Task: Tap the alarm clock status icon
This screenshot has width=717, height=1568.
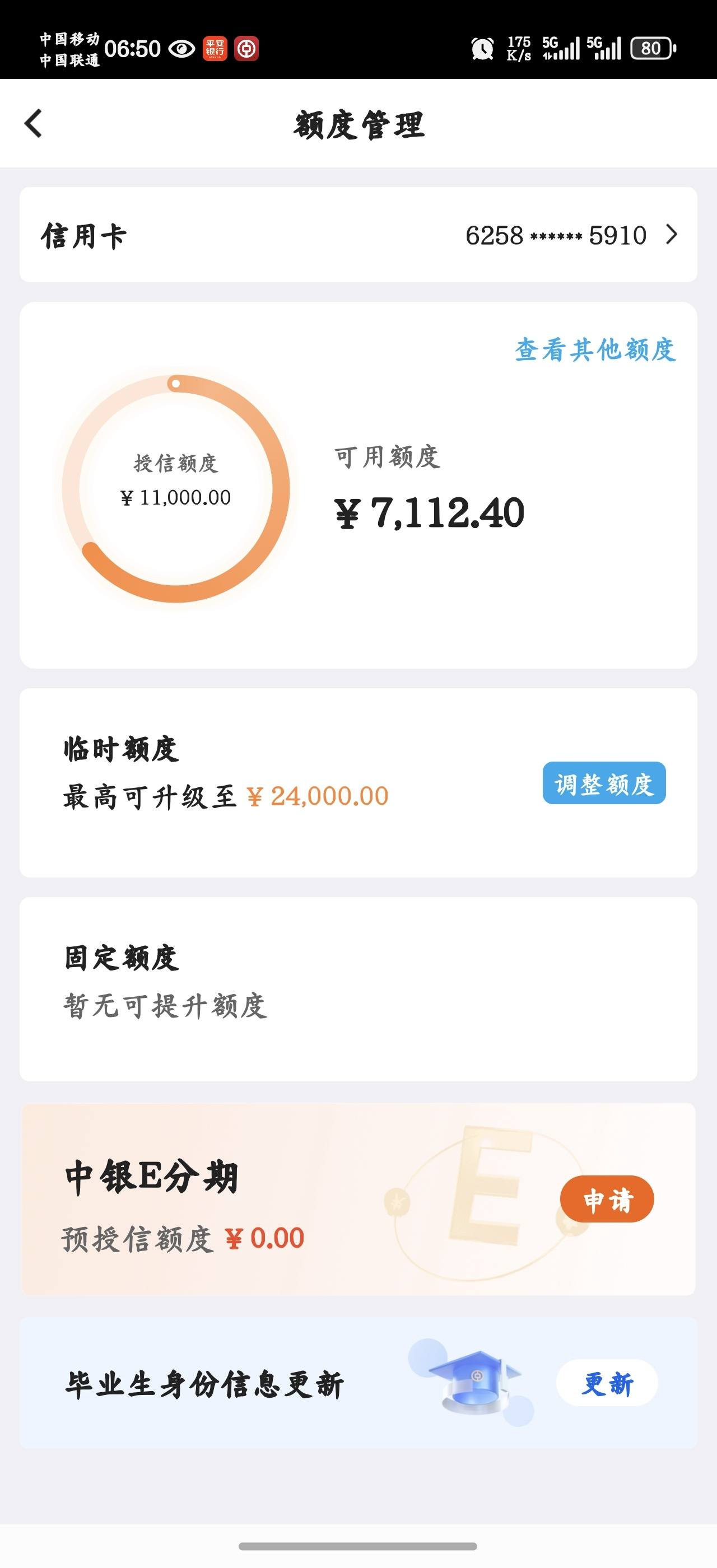Action: 482,48
